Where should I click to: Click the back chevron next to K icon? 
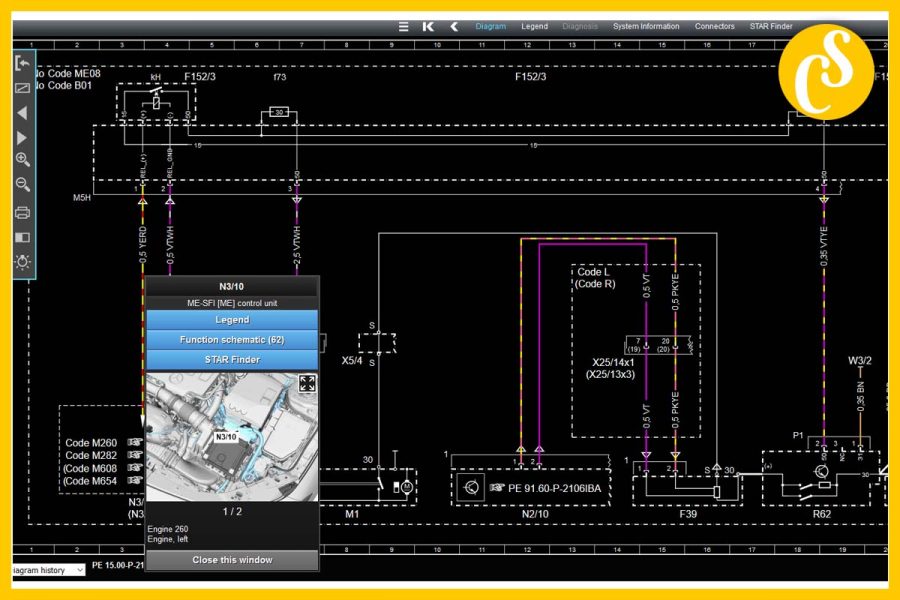[452, 27]
